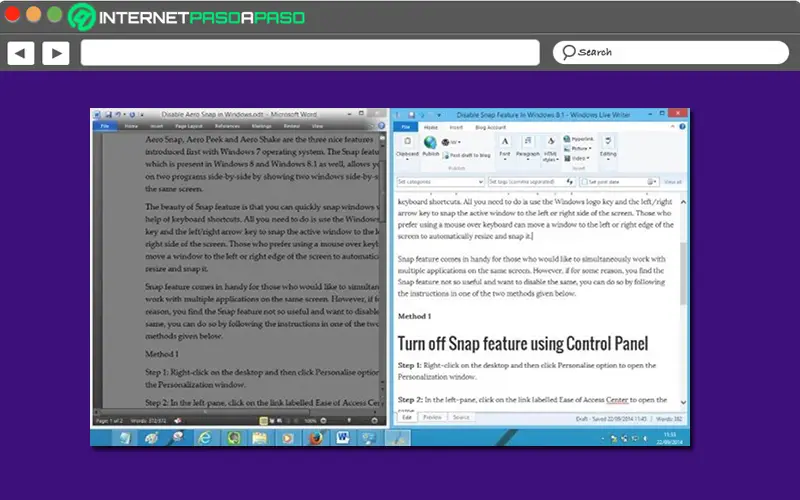Viewport: 800px width, 500px height.
Task: Click the browser mockup forward arrow
Action: pyautogui.click(x=56, y=53)
